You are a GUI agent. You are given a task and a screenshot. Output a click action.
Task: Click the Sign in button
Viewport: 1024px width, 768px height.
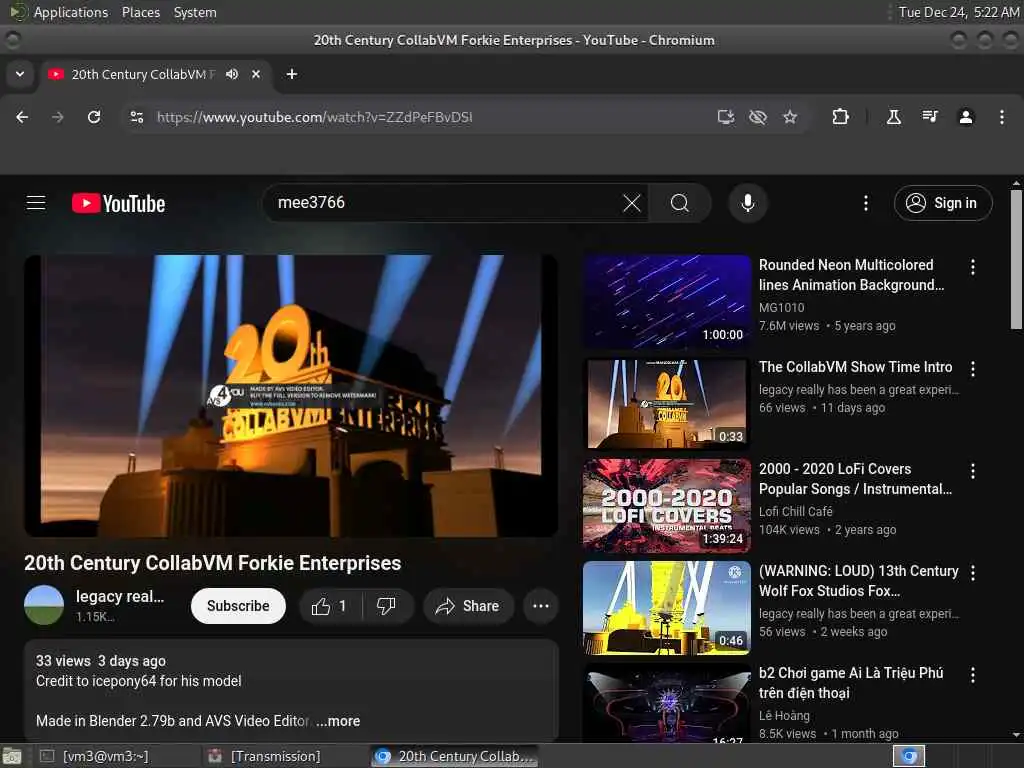pyautogui.click(x=942, y=203)
